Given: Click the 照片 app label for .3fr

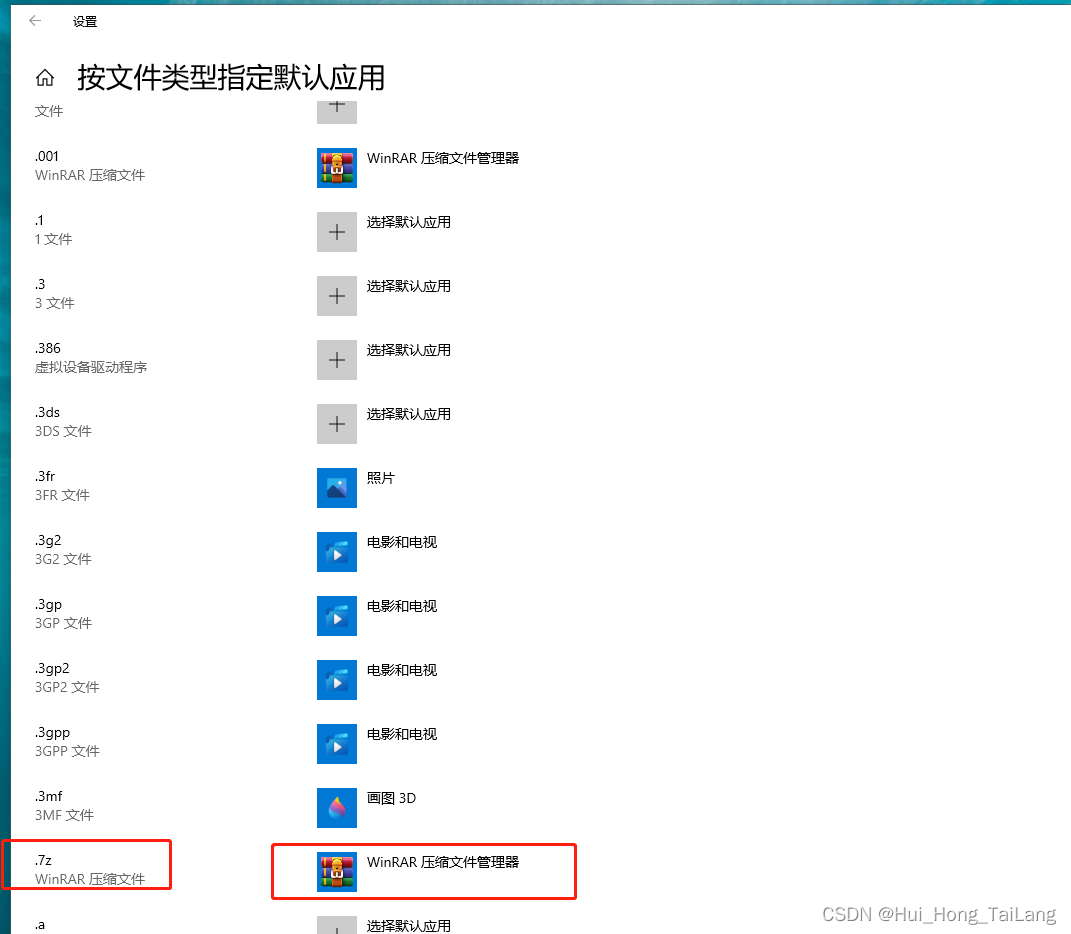Looking at the screenshot, I should [380, 478].
